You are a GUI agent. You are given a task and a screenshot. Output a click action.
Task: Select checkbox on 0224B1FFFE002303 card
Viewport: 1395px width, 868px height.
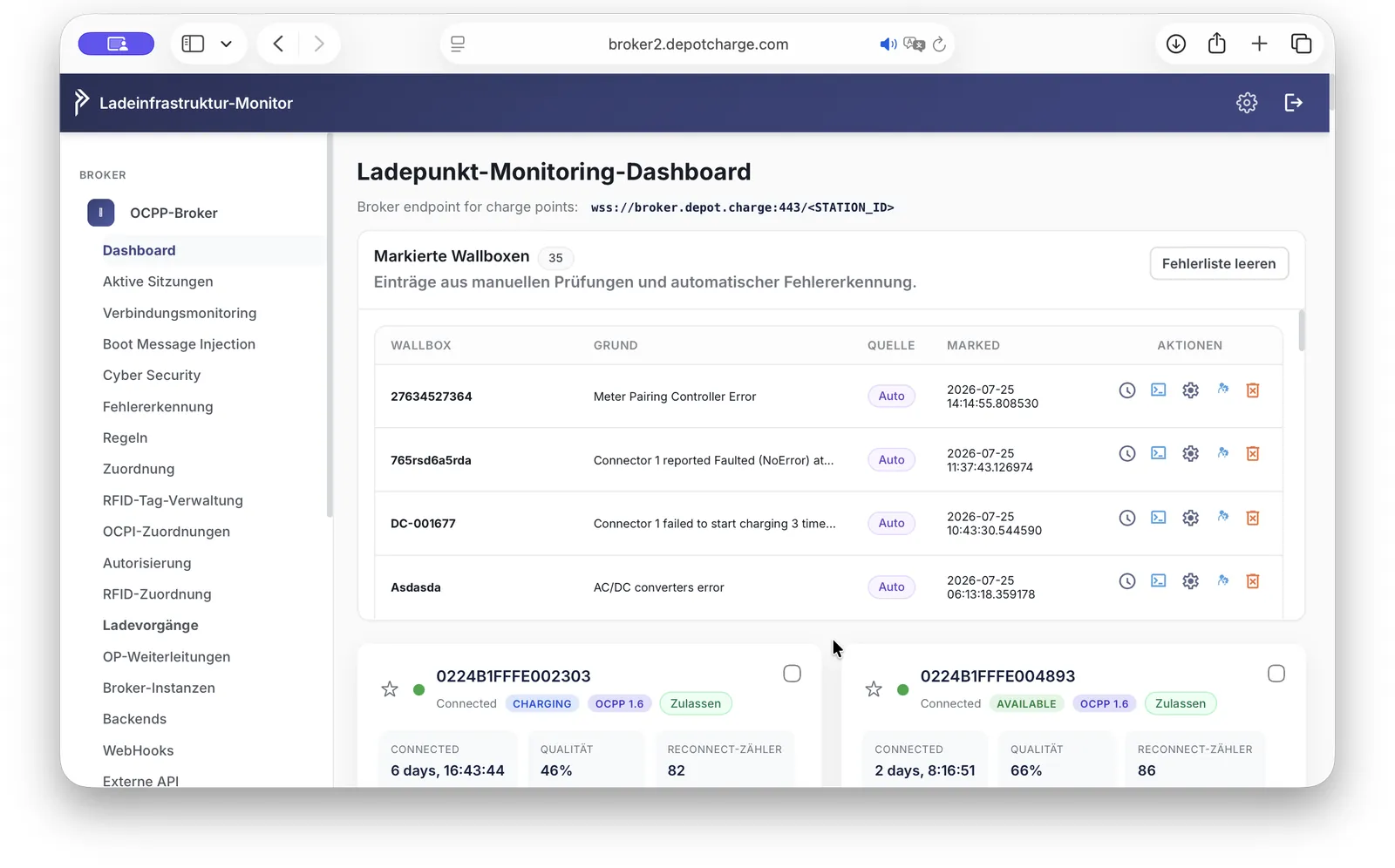point(792,674)
